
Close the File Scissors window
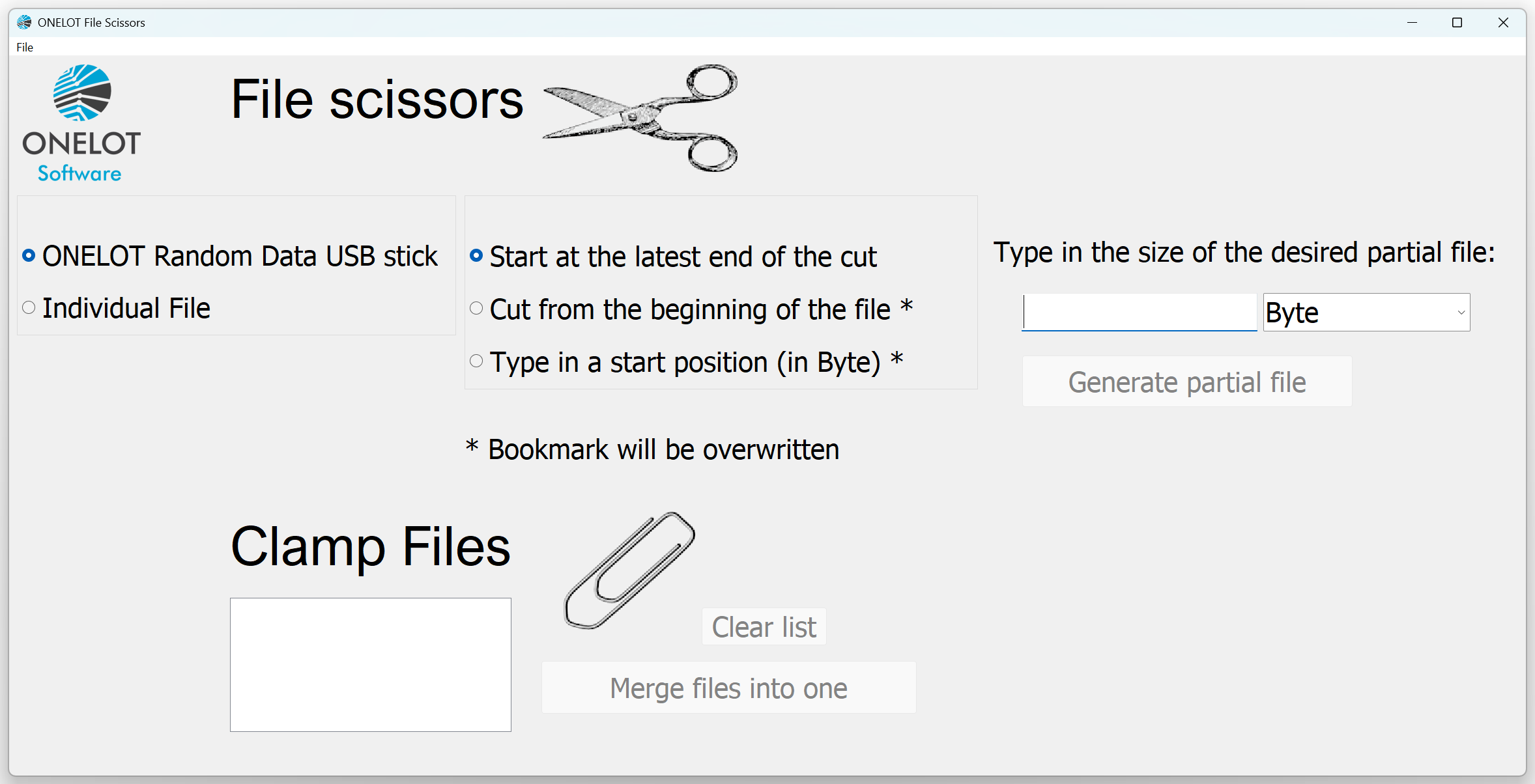click(x=1503, y=22)
